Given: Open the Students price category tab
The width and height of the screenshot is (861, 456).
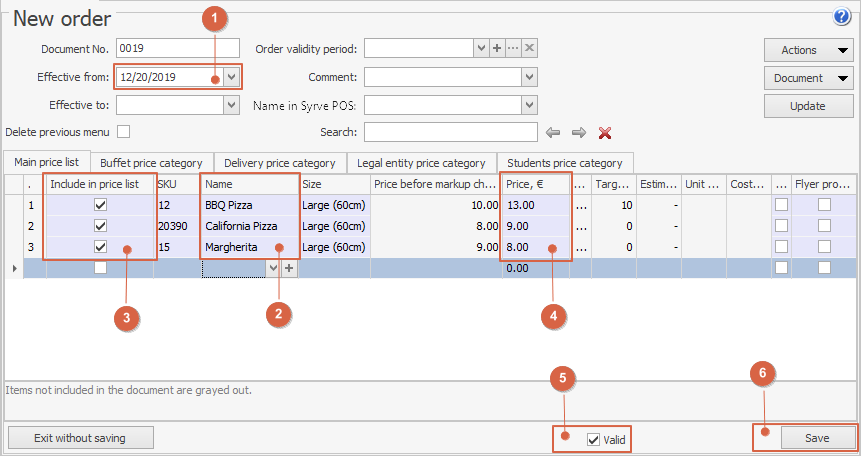Looking at the screenshot, I should point(564,163).
